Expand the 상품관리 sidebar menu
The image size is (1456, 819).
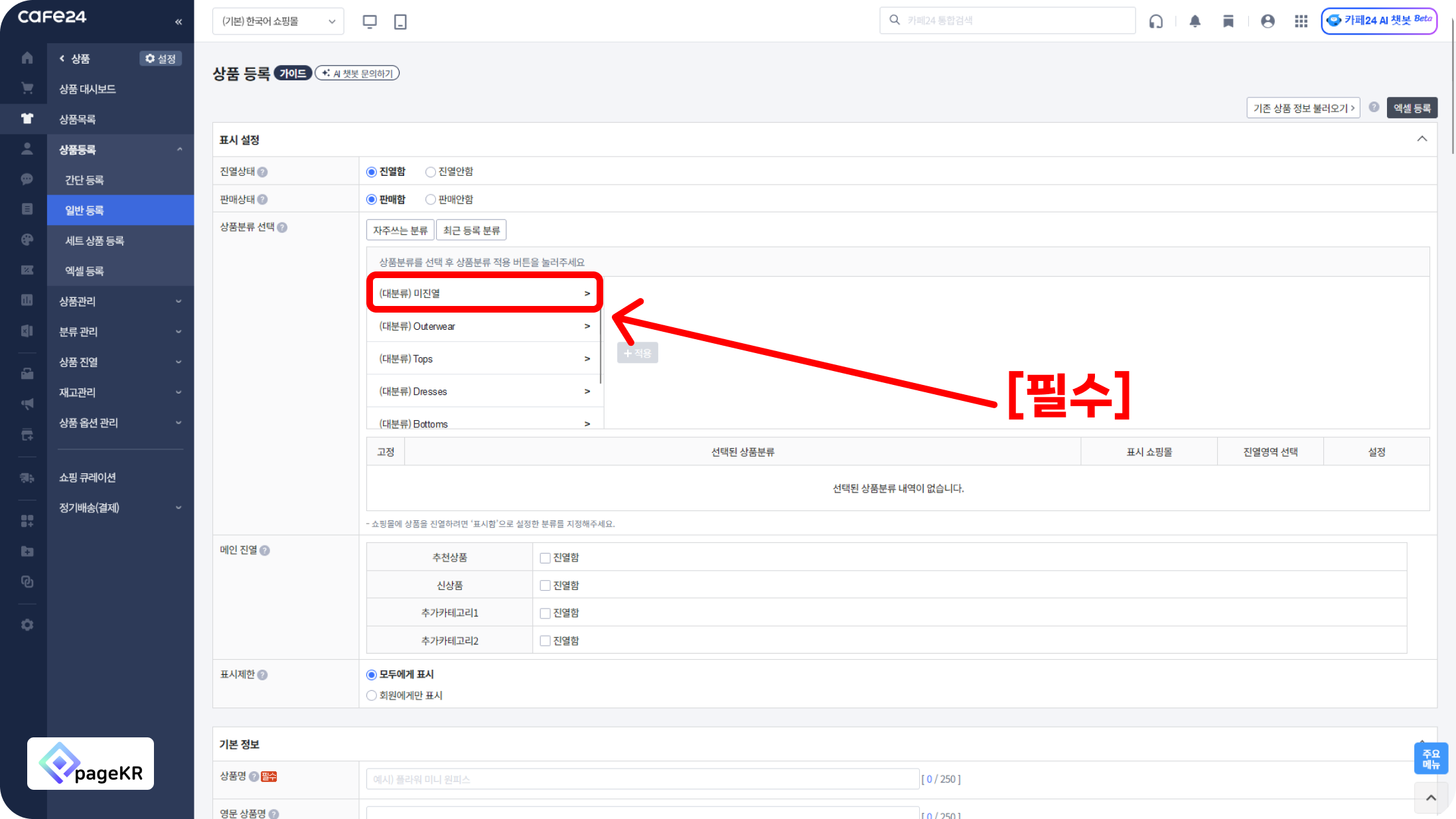(119, 301)
